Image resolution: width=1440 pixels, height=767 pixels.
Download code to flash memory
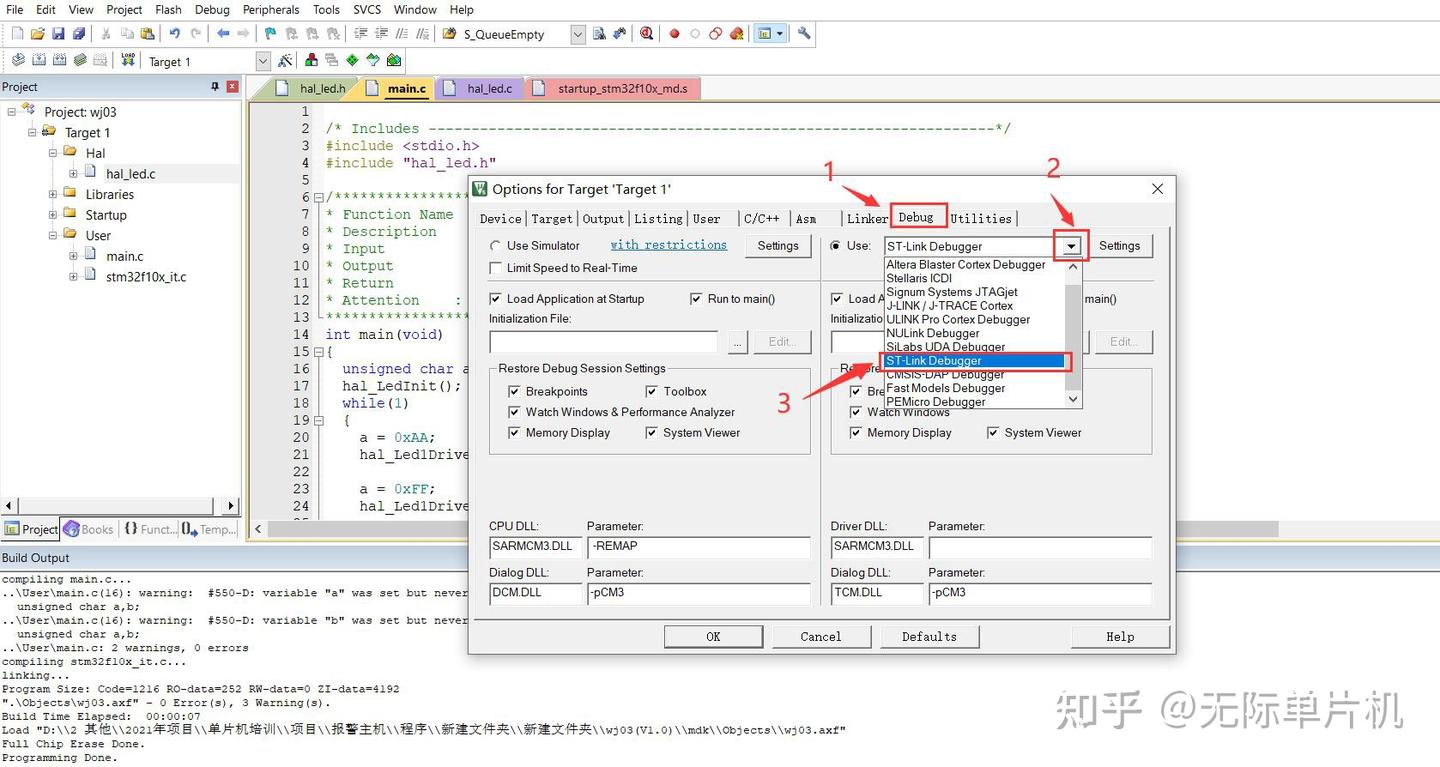tap(127, 60)
